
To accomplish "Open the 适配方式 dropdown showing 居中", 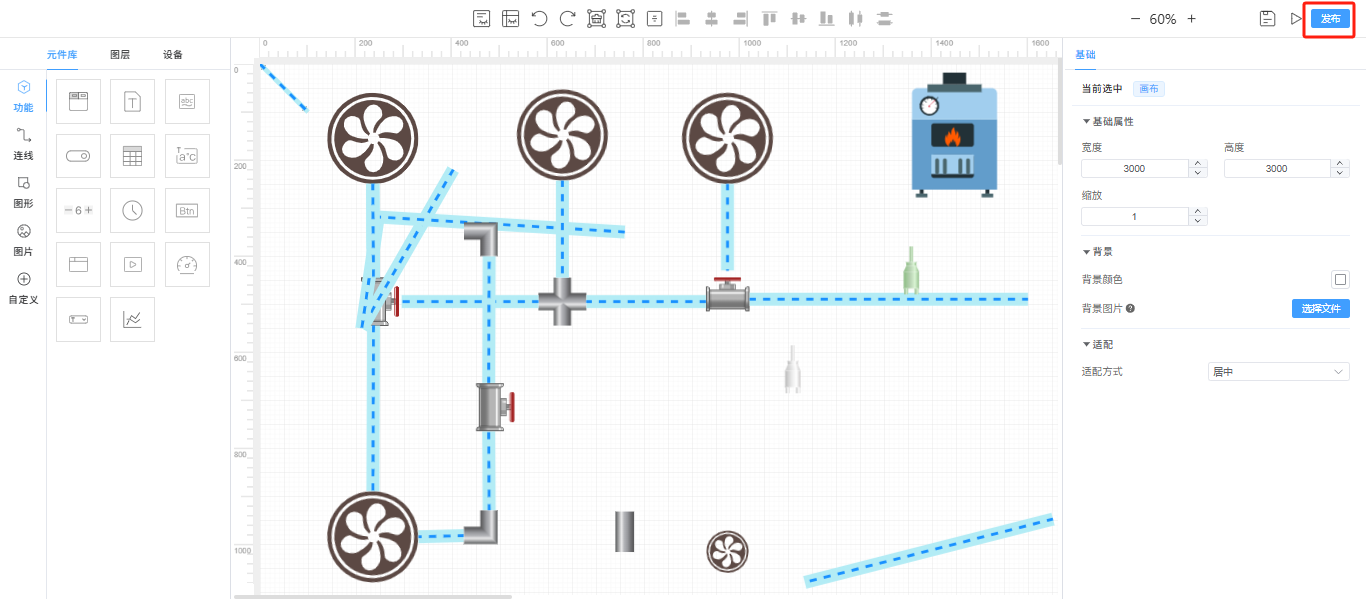I will coord(1279,372).
